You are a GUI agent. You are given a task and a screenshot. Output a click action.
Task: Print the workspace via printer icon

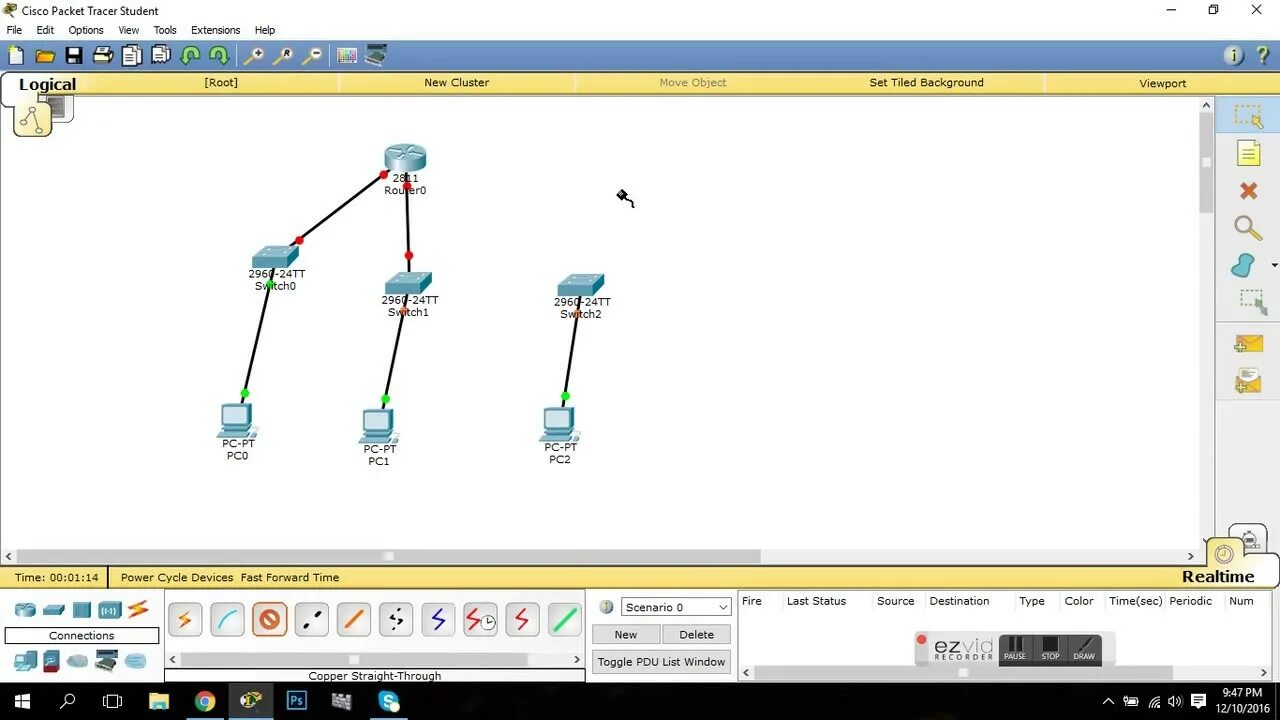(x=103, y=56)
